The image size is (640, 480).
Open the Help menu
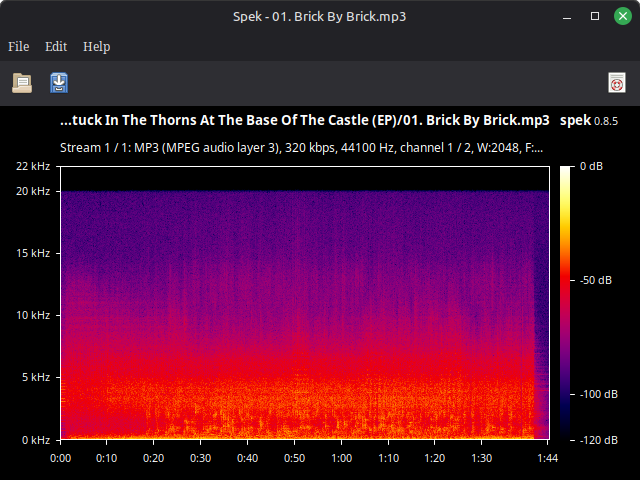pos(97,47)
